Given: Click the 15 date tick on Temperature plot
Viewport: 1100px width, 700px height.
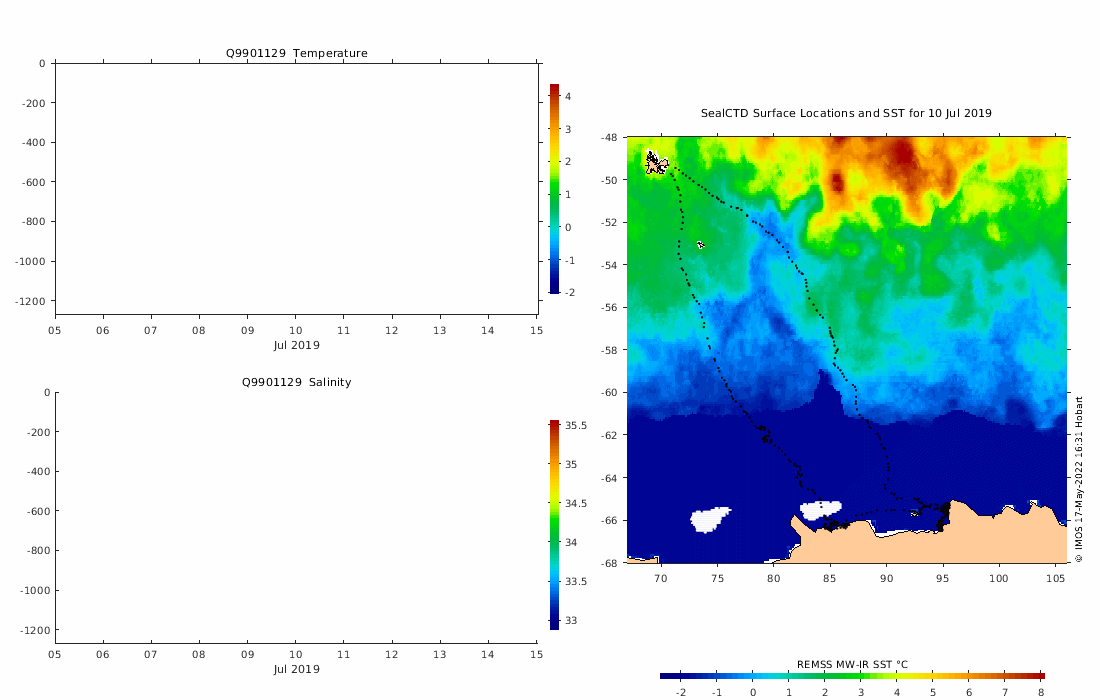Looking at the screenshot, I should pos(536,330).
